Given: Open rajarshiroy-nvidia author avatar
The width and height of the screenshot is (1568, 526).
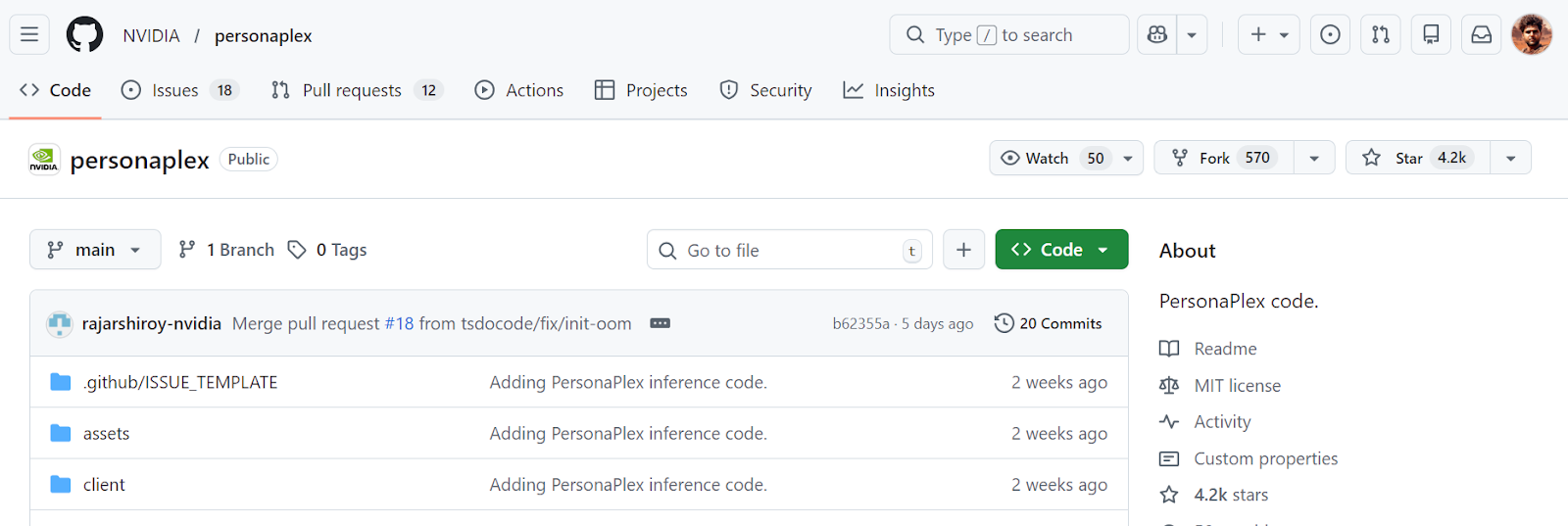Looking at the screenshot, I should pyautogui.click(x=60, y=323).
